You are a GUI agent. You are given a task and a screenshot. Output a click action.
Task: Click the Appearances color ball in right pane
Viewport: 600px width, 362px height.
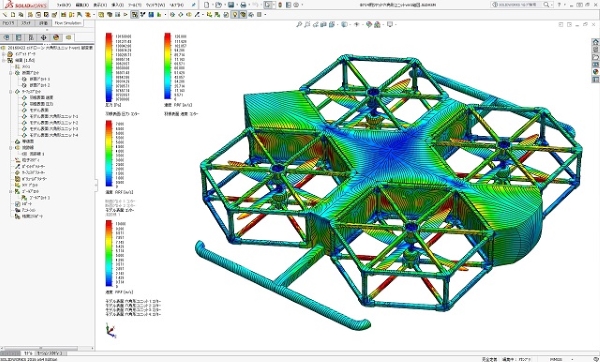coord(595,72)
